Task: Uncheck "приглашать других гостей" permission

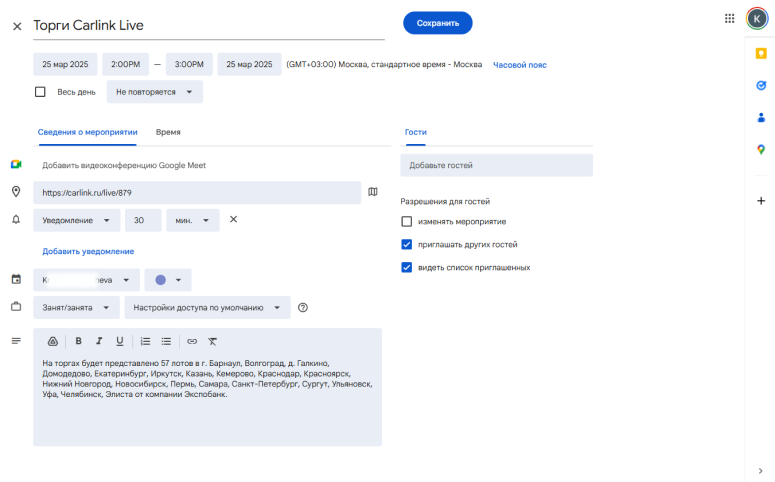Action: pos(406,244)
